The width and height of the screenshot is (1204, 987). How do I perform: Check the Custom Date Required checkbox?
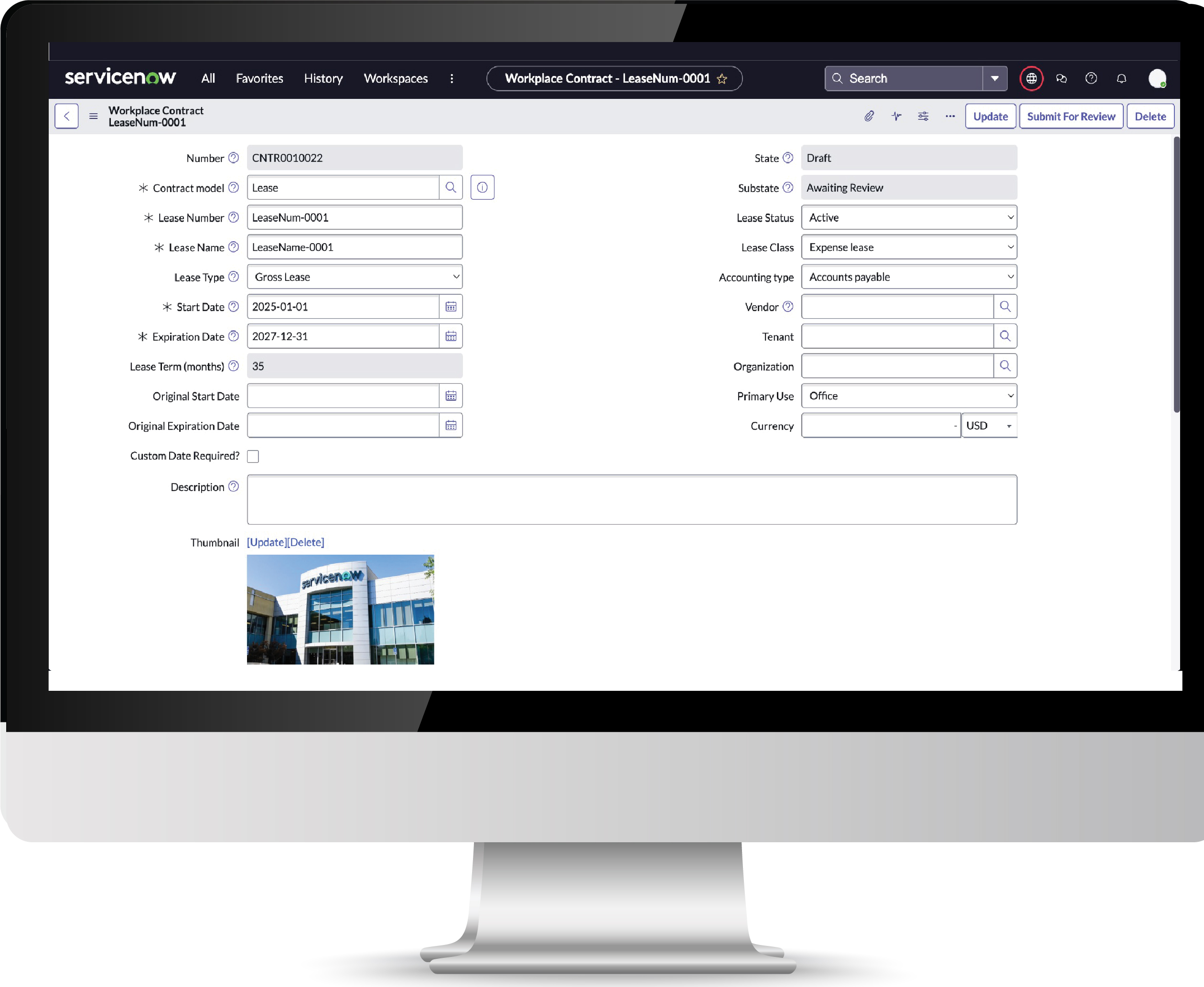click(x=253, y=457)
